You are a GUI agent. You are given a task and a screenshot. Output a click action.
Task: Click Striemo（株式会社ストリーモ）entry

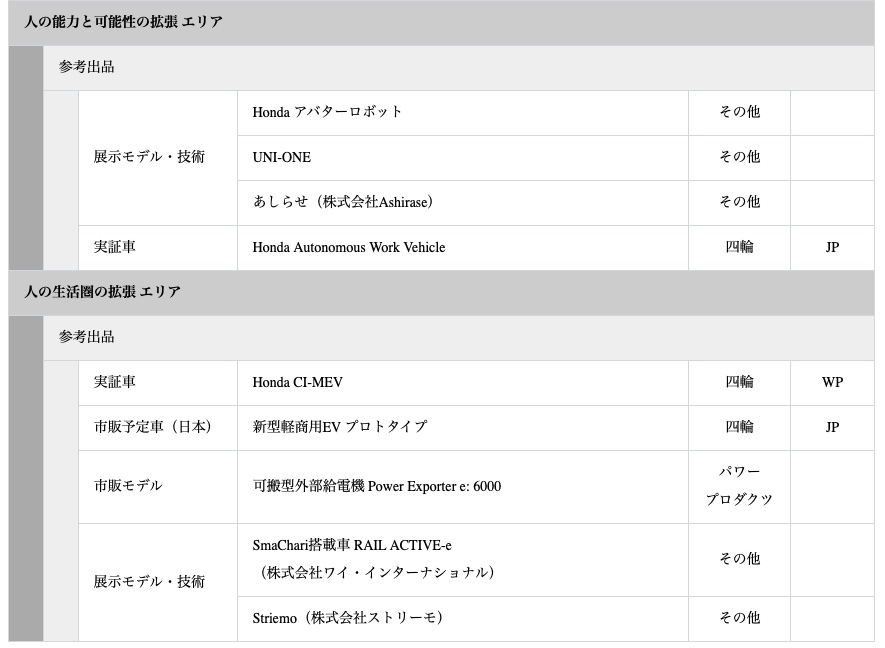tap(347, 618)
